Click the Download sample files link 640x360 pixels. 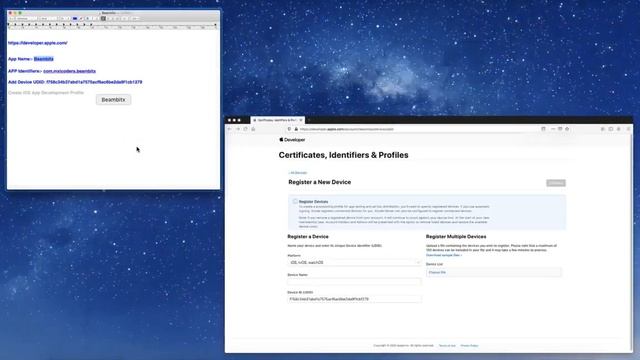tap(444, 255)
